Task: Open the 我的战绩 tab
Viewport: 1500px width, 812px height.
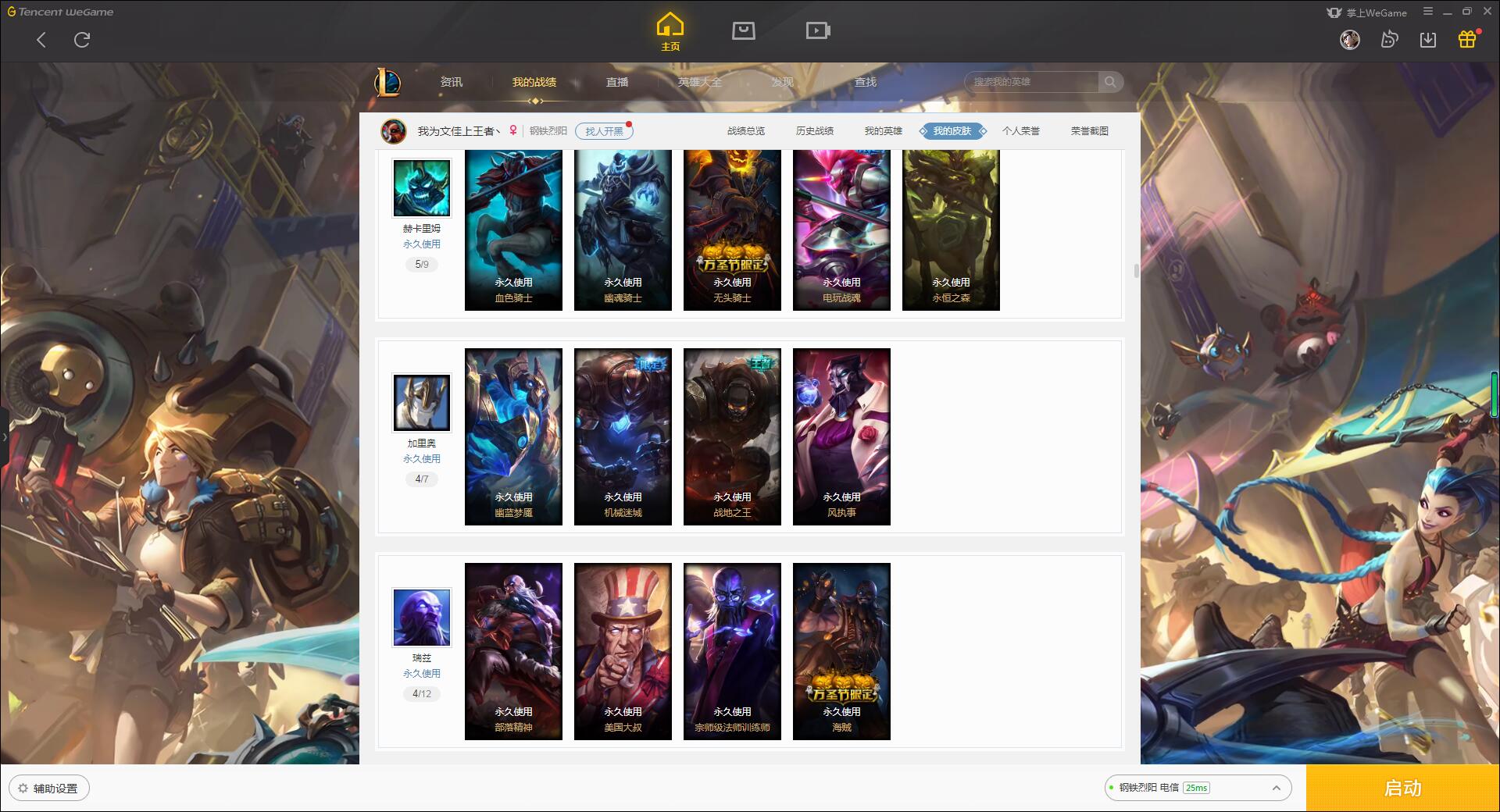Action: (x=534, y=82)
